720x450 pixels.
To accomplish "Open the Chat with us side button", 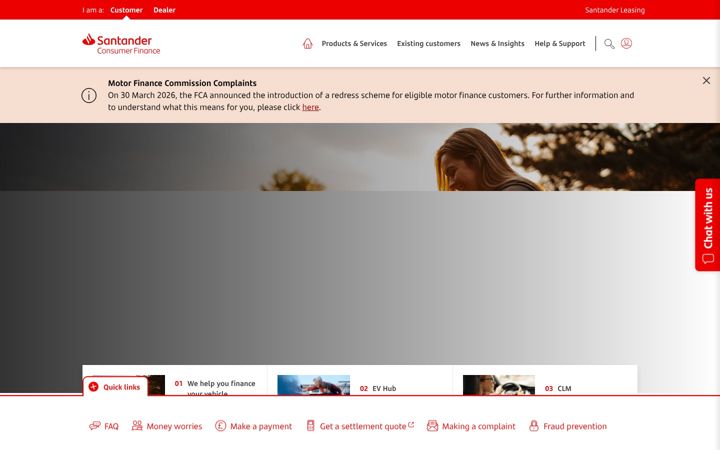I will pos(708,225).
